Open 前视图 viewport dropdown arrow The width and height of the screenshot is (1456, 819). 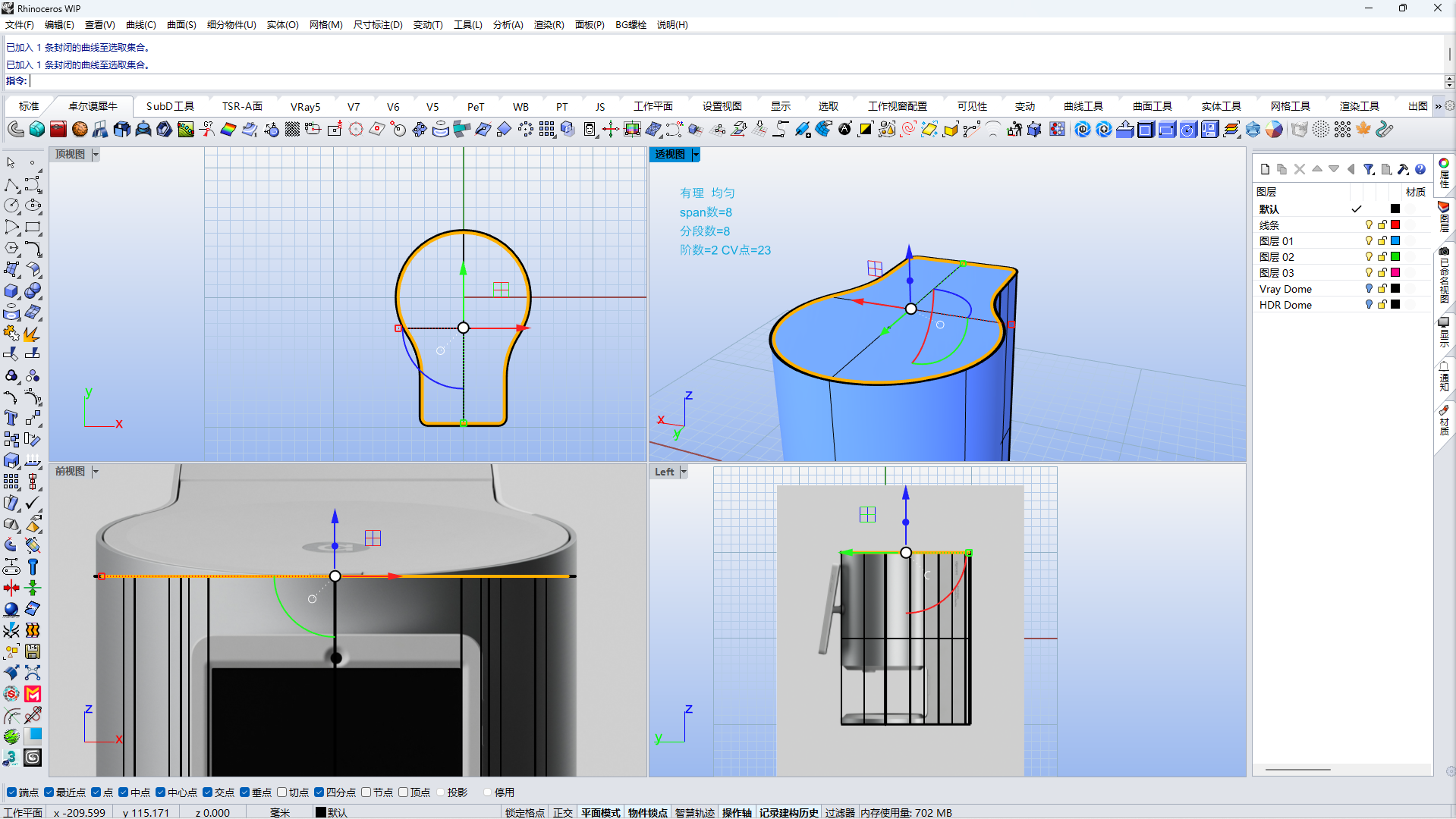(96, 472)
